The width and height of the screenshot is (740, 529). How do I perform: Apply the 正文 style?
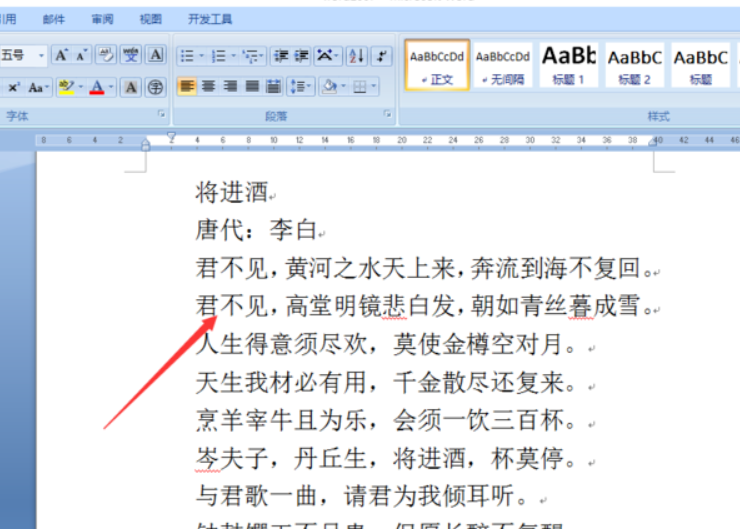437,65
